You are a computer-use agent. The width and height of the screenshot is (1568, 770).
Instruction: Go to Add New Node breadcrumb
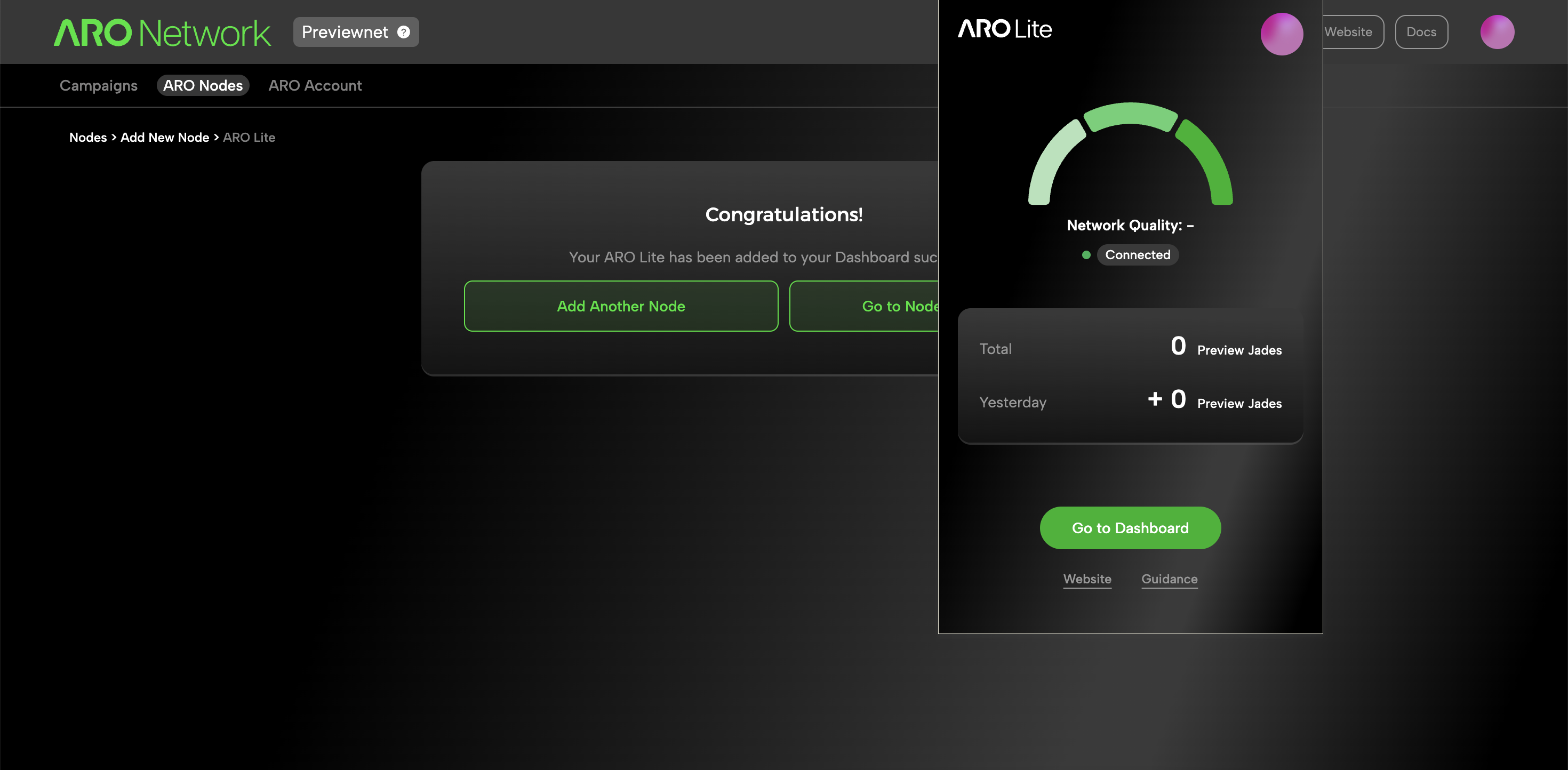coord(164,138)
